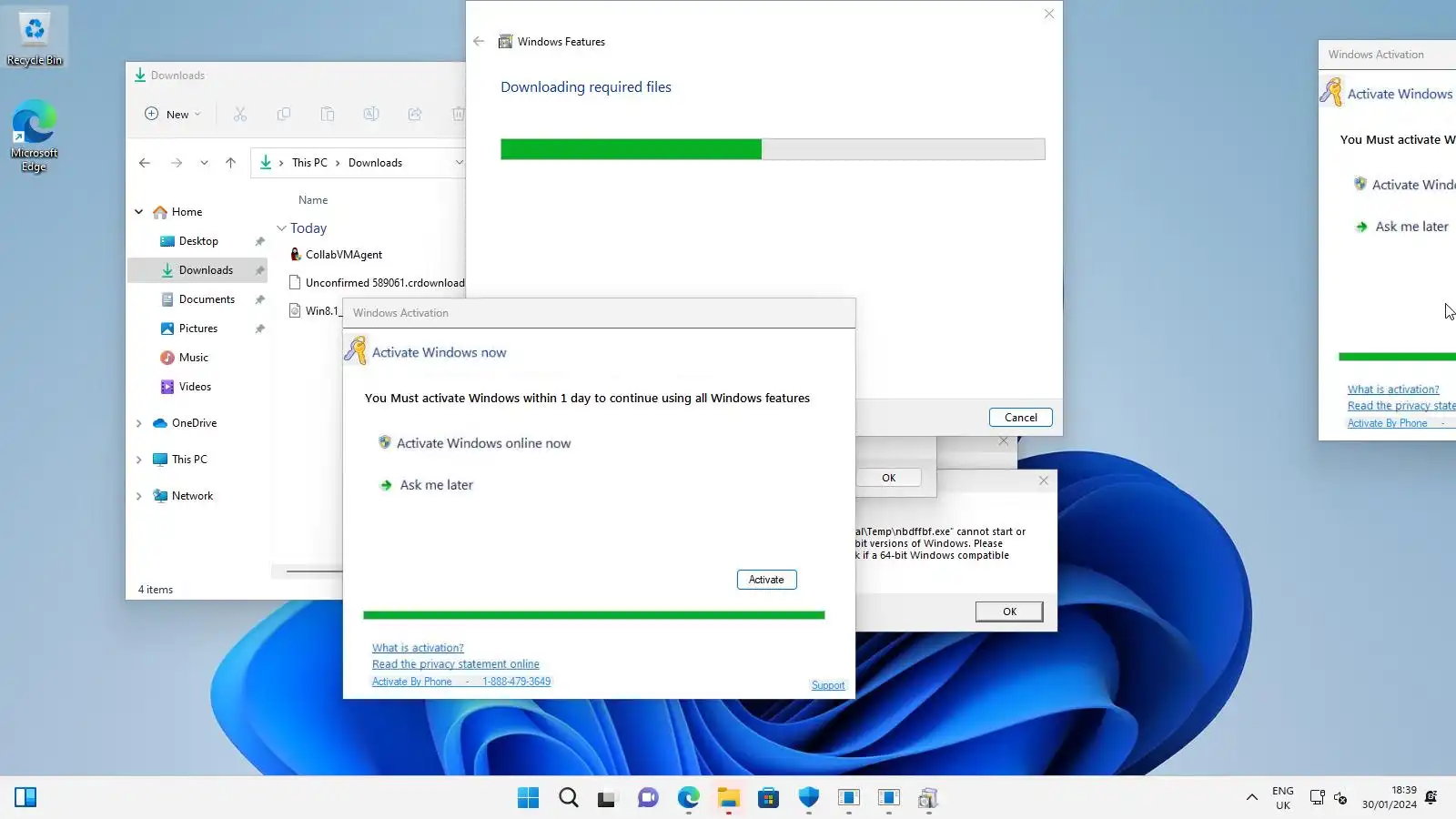Click the Rename icon in File Explorer toolbar
The image size is (1456, 819).
(x=371, y=114)
